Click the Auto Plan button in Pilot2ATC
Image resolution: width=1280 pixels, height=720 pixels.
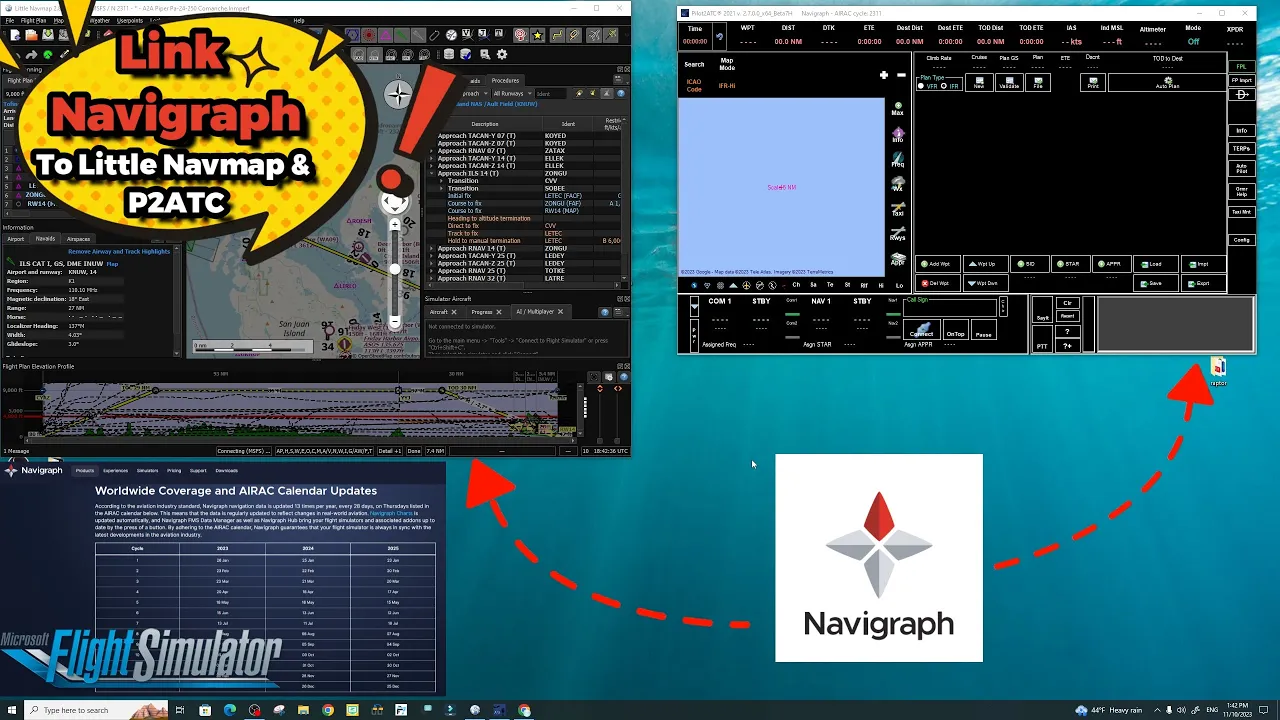click(x=1168, y=83)
